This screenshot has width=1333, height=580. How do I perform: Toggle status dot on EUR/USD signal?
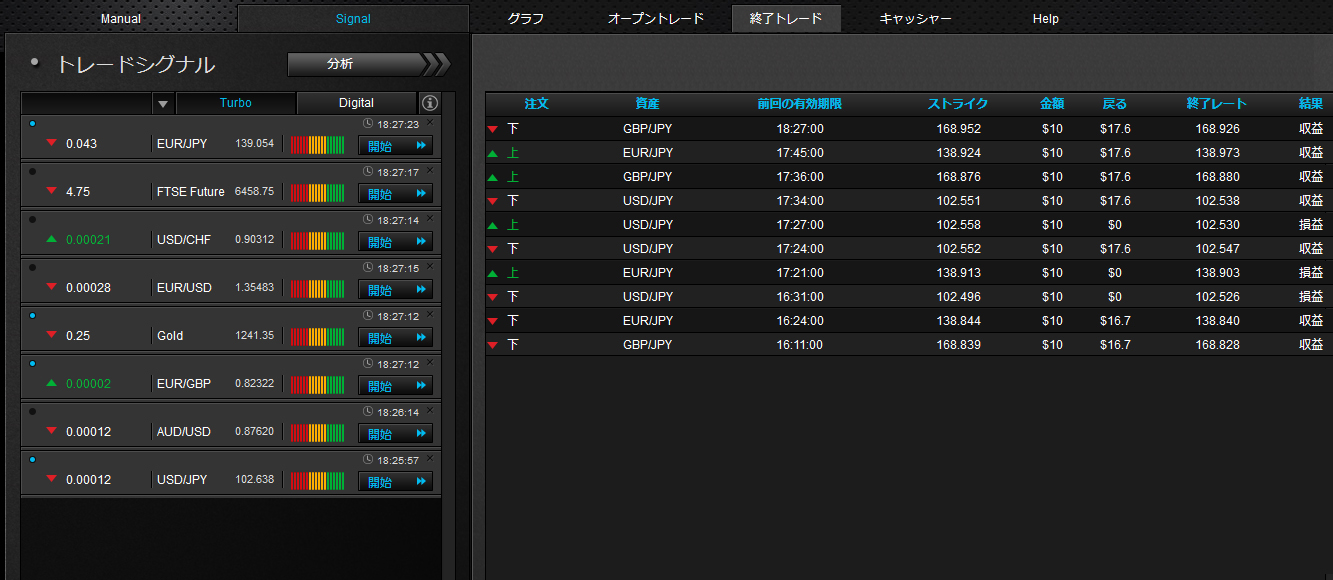32,267
